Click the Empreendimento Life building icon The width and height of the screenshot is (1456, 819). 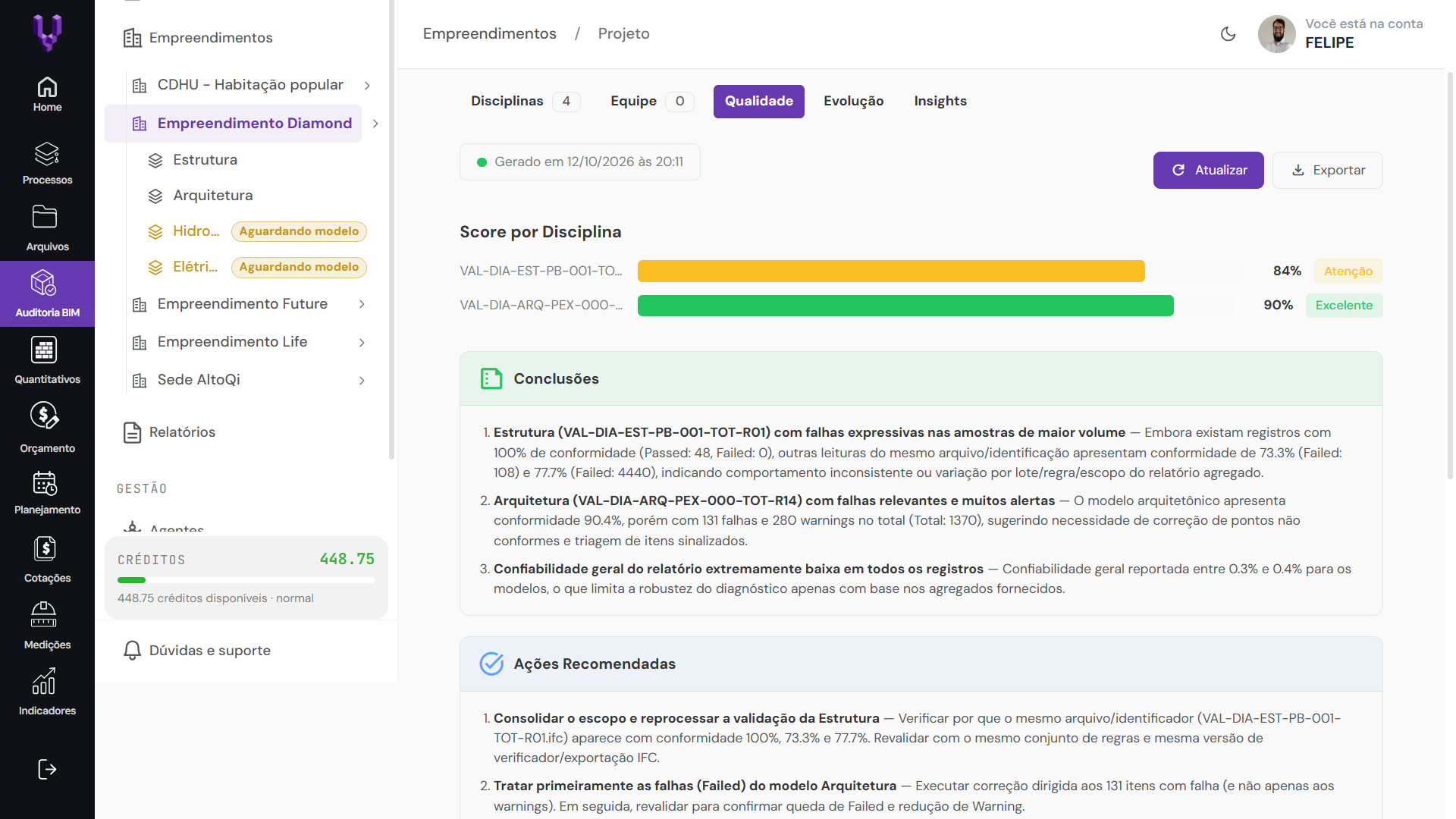click(140, 342)
